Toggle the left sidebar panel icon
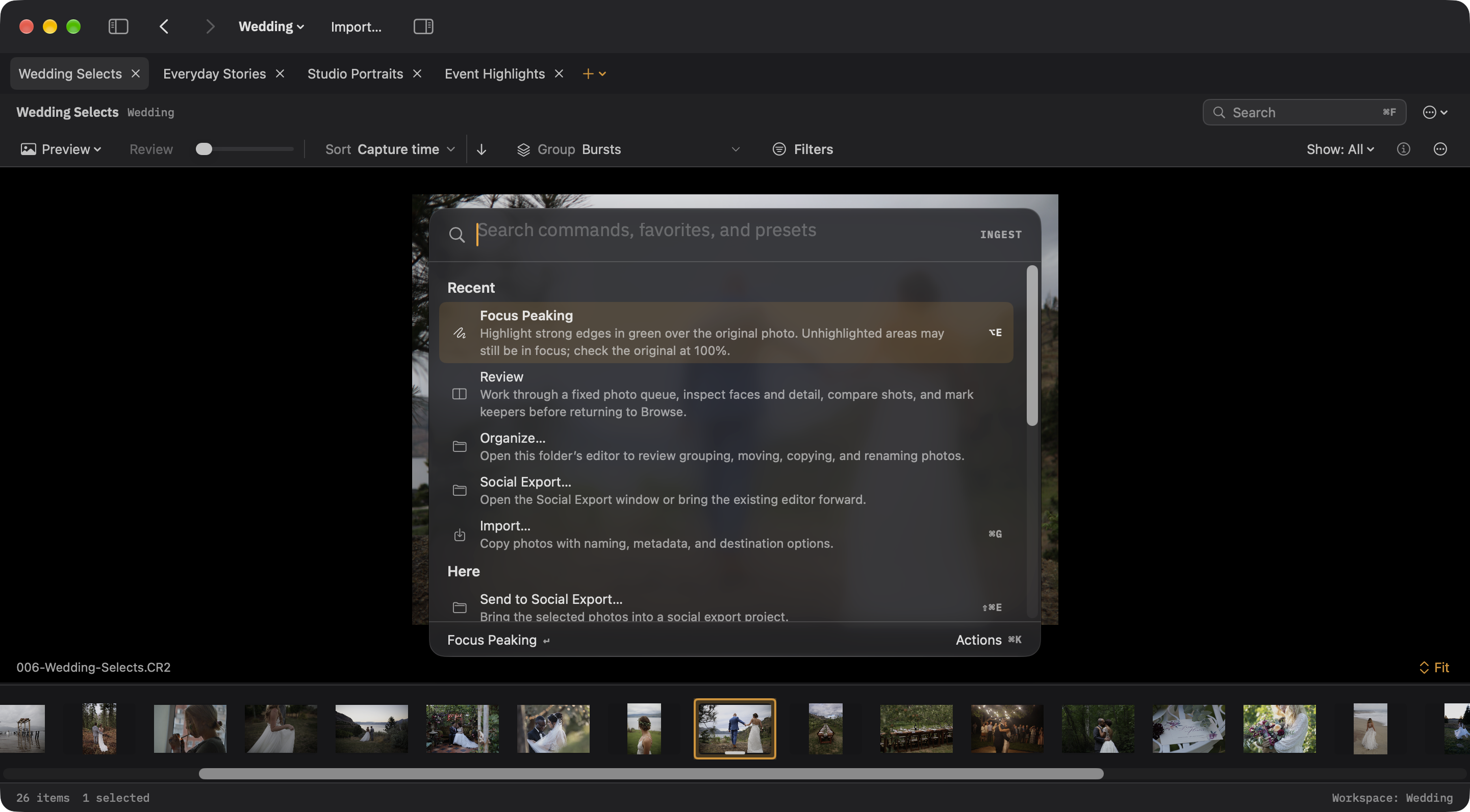The height and width of the screenshot is (812, 1470). coord(118,26)
